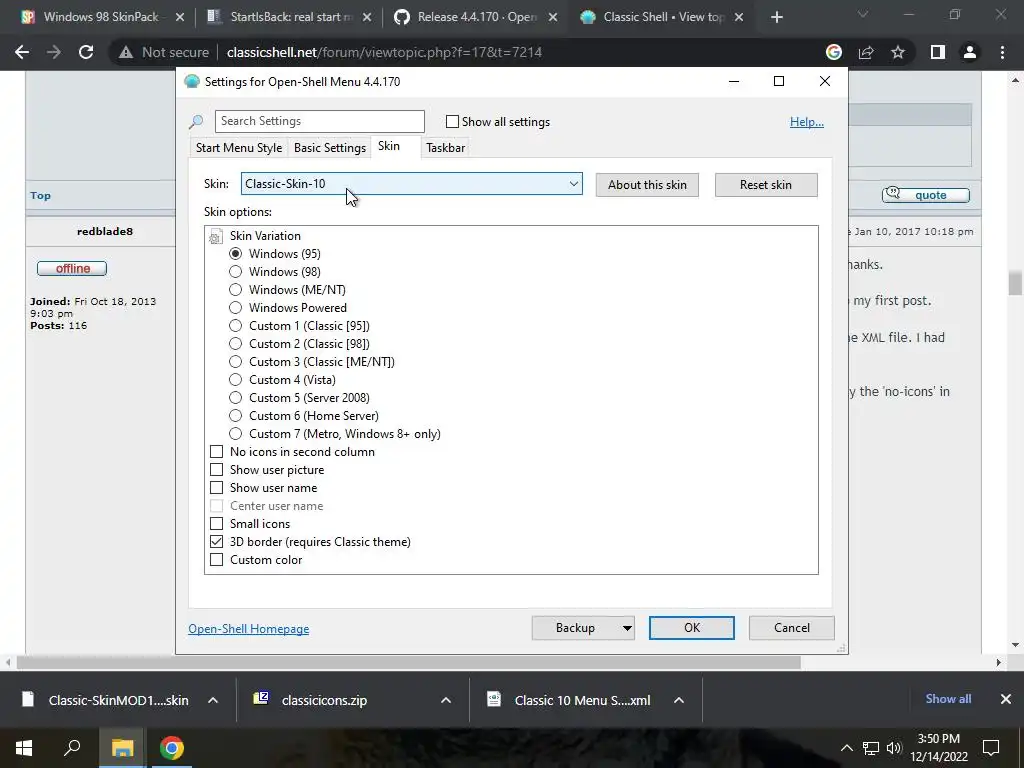Viewport: 1024px width, 768px height.
Task: Click the Chrome profile avatar icon
Action: (x=970, y=52)
